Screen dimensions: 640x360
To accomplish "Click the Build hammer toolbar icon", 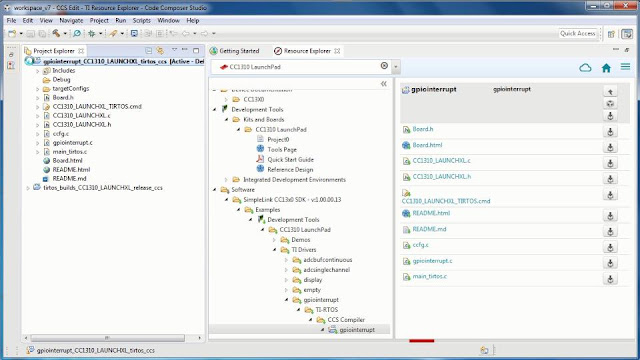I will 56,33.
